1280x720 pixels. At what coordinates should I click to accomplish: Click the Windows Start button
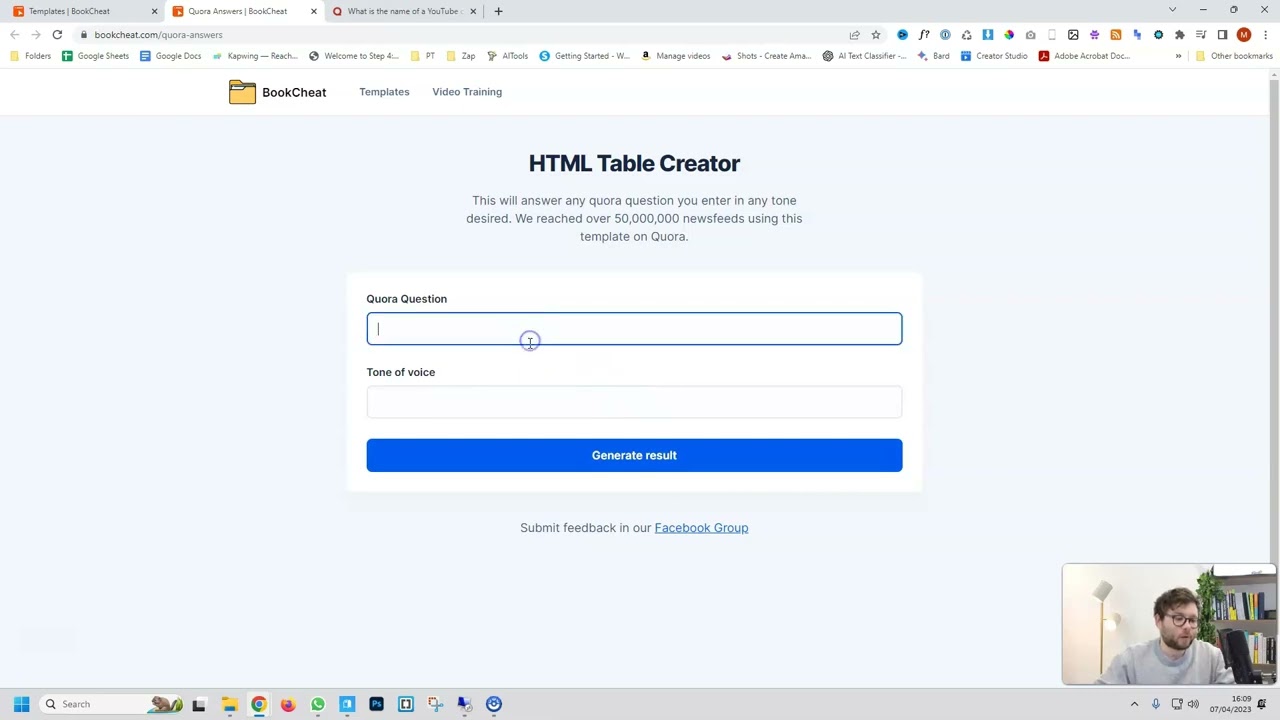pos(21,704)
